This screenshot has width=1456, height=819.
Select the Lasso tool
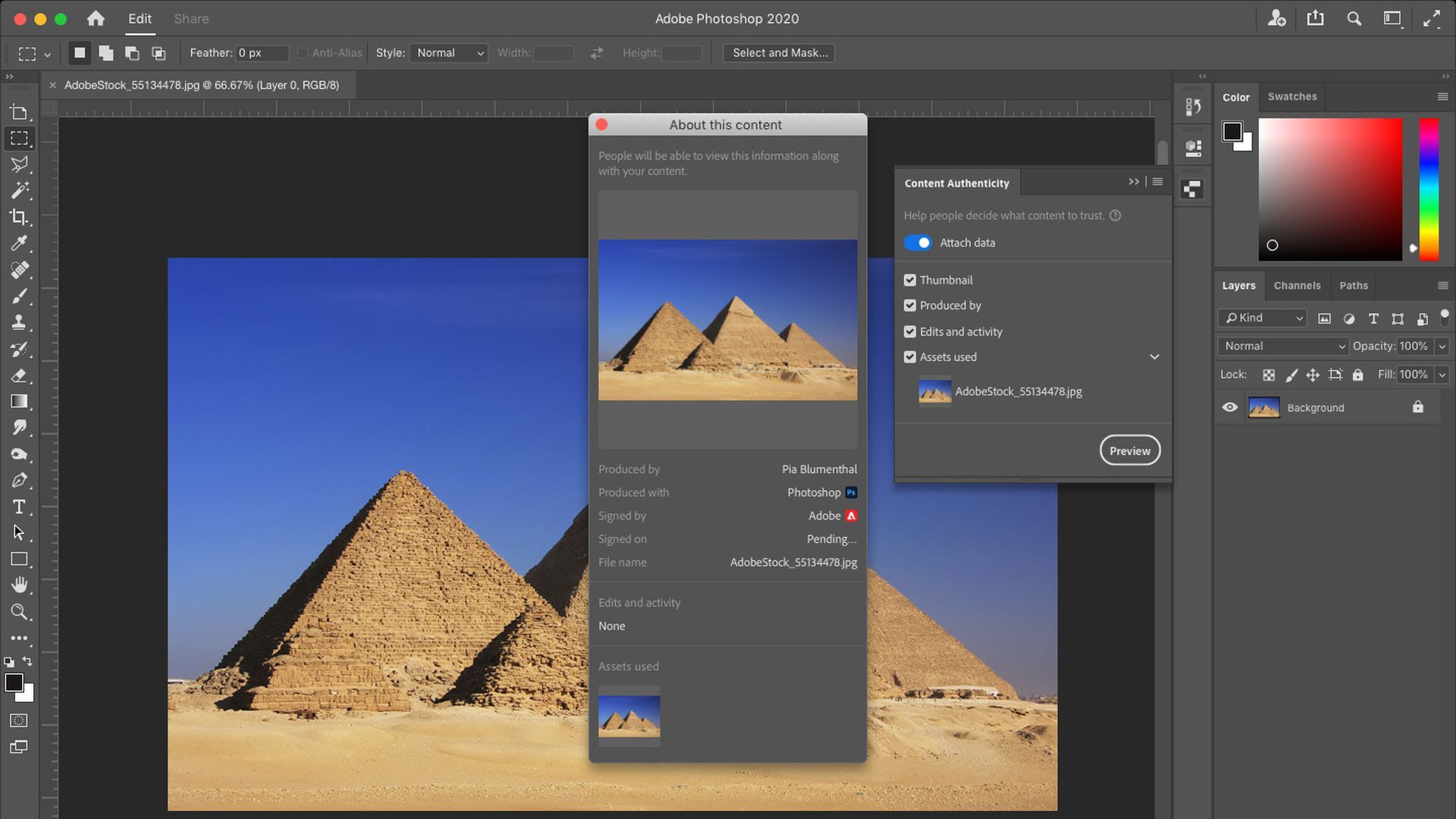point(20,165)
